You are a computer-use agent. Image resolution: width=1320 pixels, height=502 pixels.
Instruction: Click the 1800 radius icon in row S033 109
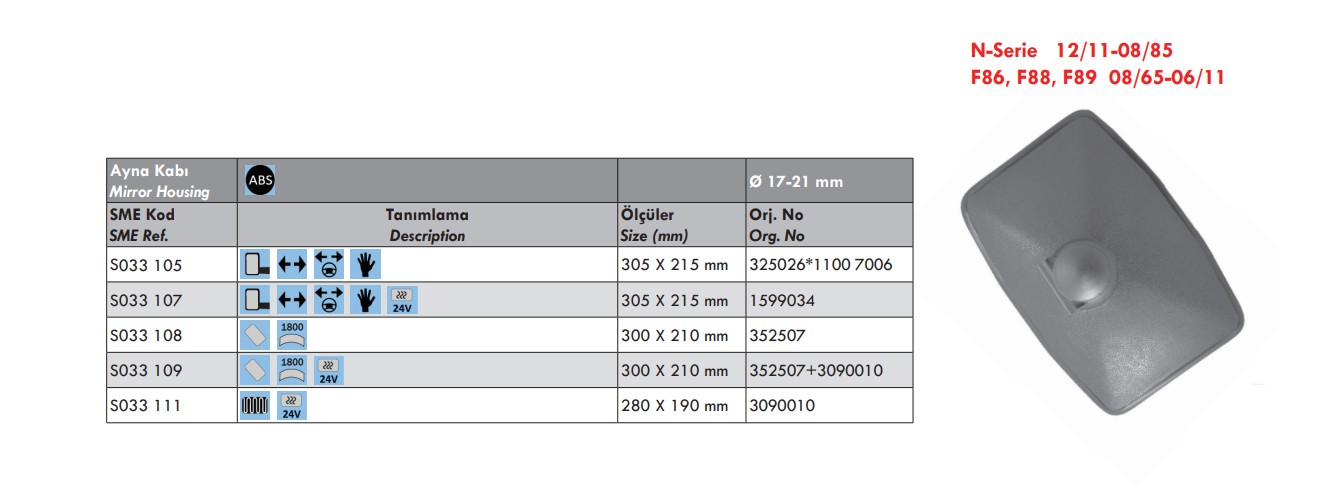click(292, 370)
